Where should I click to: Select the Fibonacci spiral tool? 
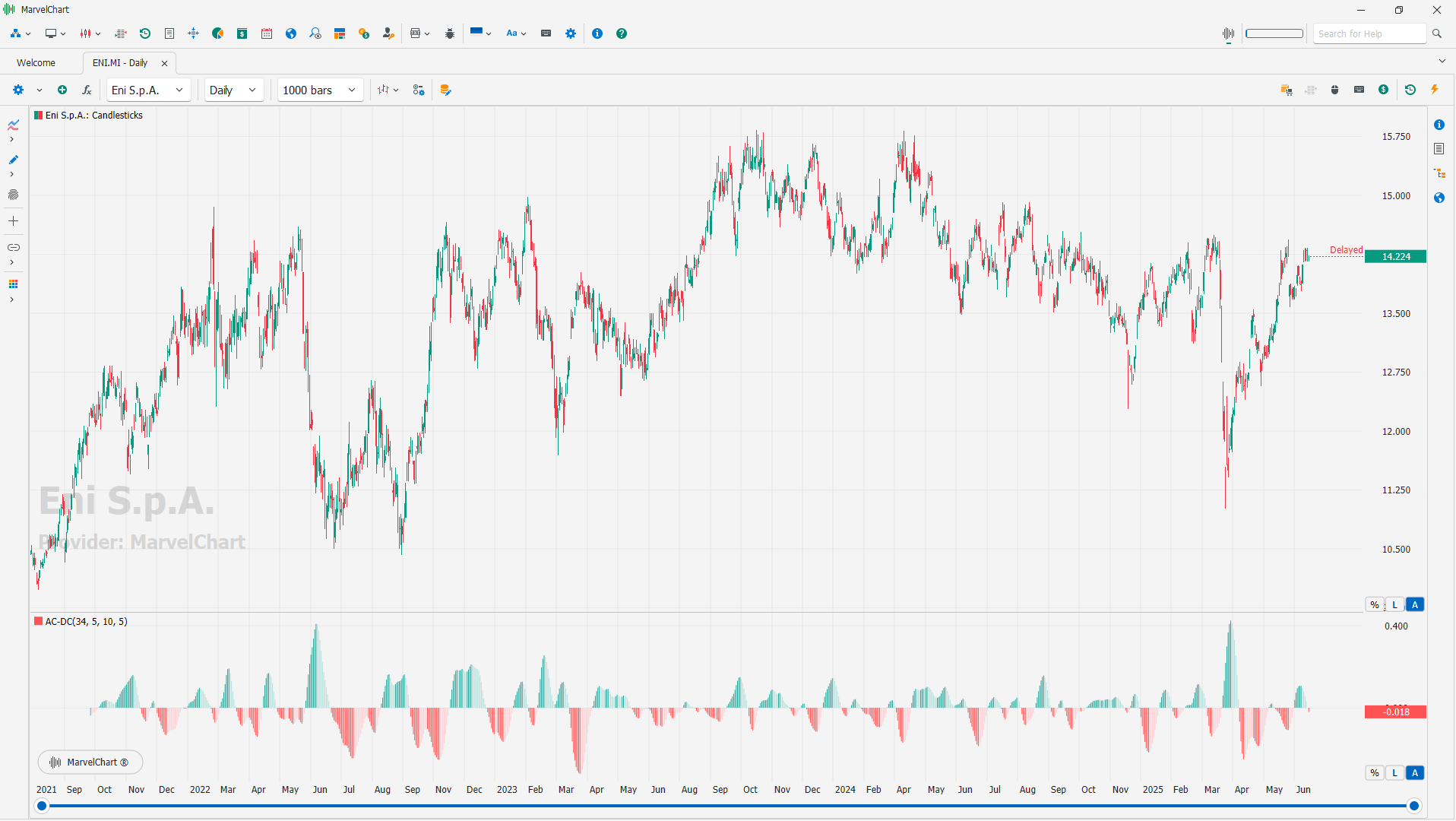[x=13, y=195]
